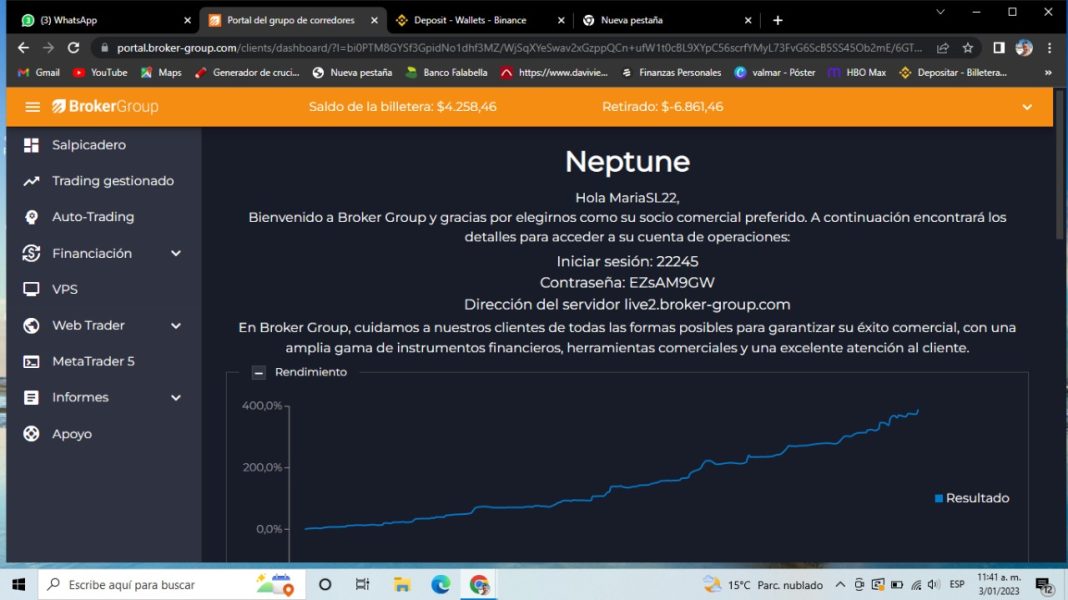This screenshot has width=1068, height=600.
Task: Open the MetaTrader 5 terminal icon
Action: (x=31, y=362)
